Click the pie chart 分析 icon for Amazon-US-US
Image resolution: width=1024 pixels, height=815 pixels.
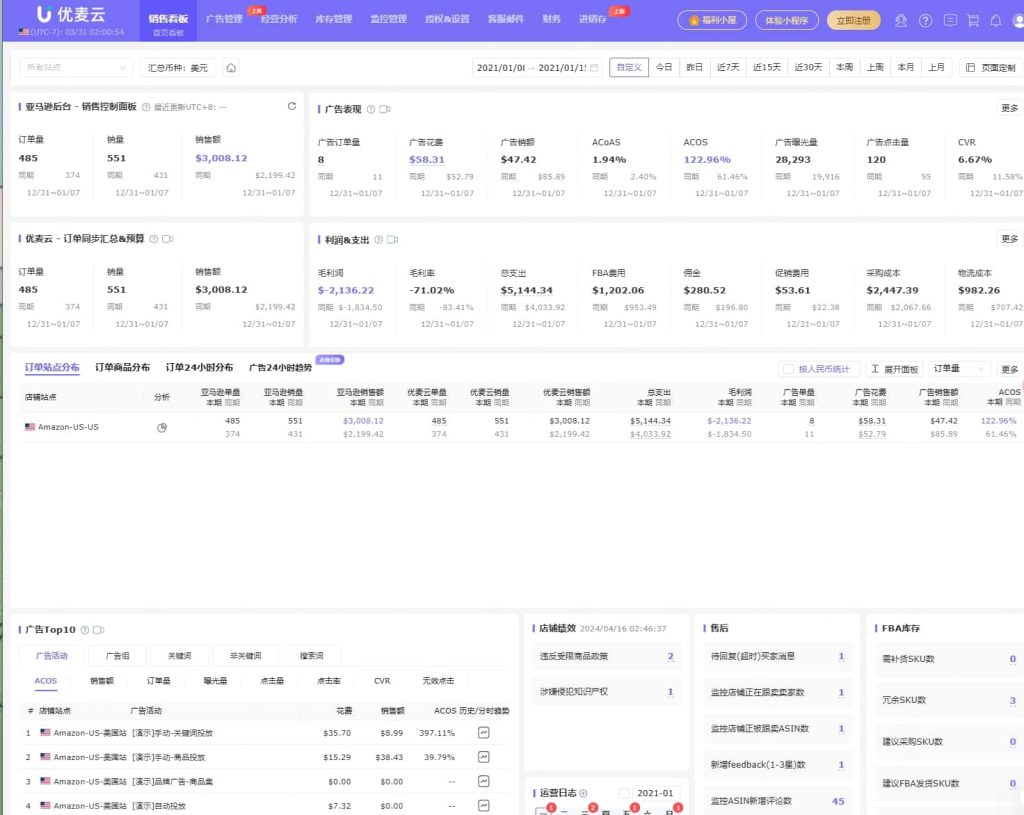pos(162,427)
